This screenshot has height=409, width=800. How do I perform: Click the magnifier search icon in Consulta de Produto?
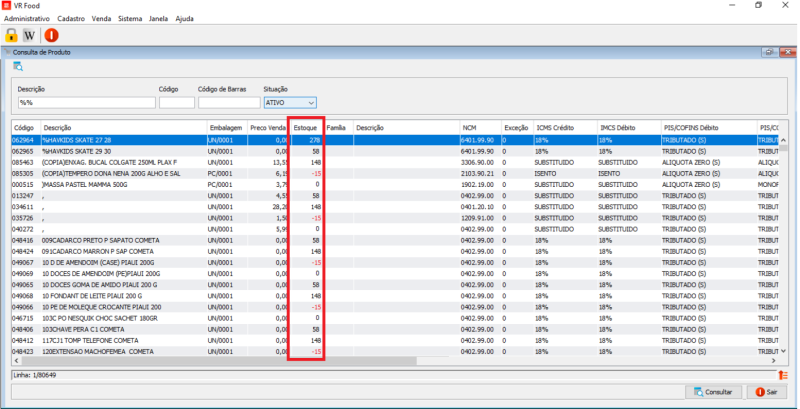pyautogui.click(x=18, y=66)
